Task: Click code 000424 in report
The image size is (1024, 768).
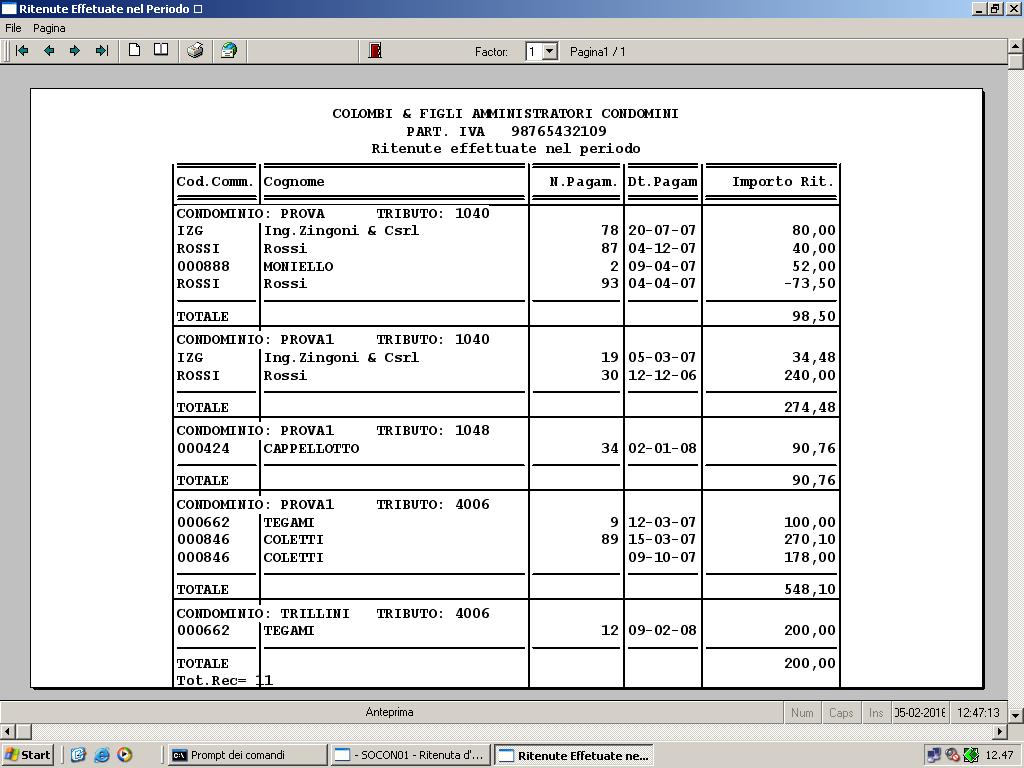Action: tap(203, 449)
